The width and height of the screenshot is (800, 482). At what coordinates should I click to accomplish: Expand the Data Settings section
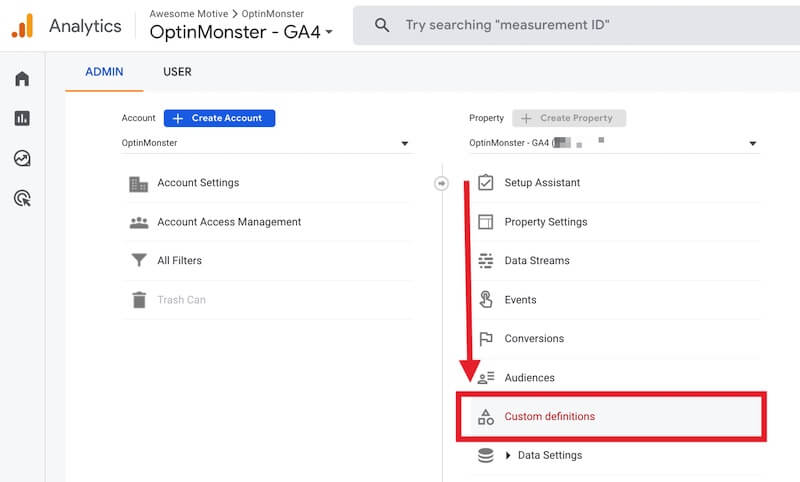[x=508, y=455]
